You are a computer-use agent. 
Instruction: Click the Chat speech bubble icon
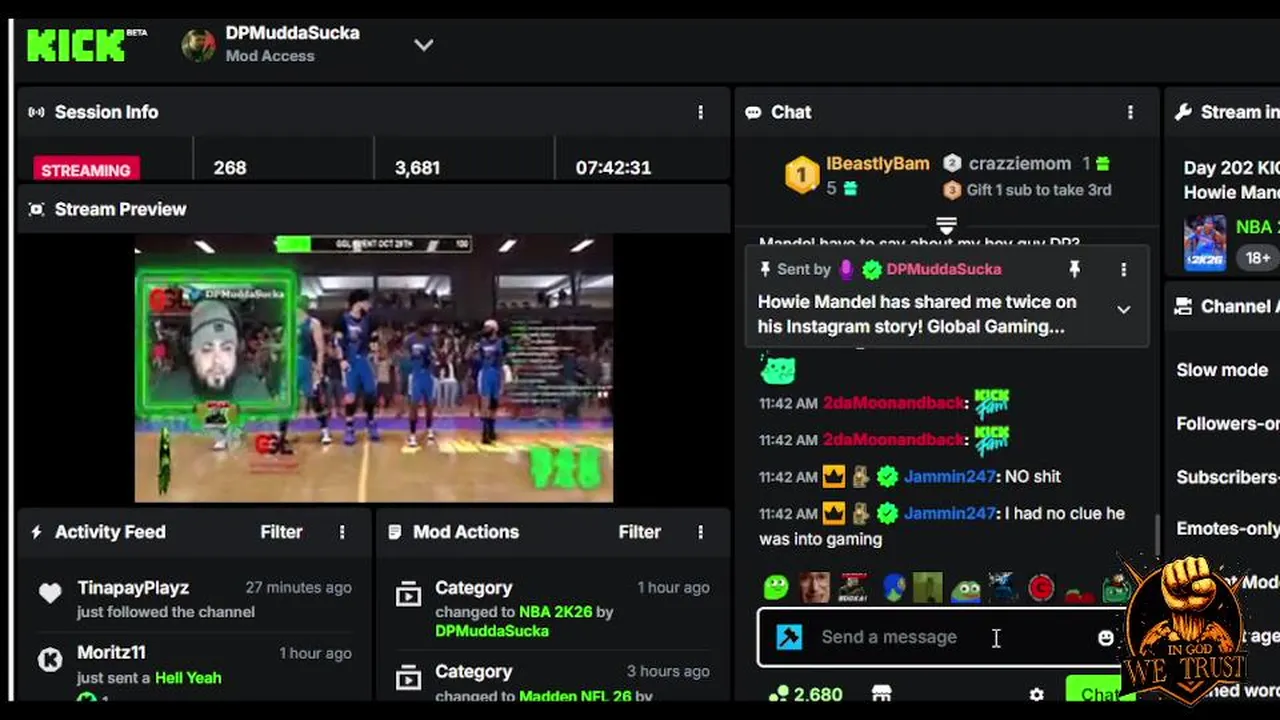pyautogui.click(x=753, y=112)
